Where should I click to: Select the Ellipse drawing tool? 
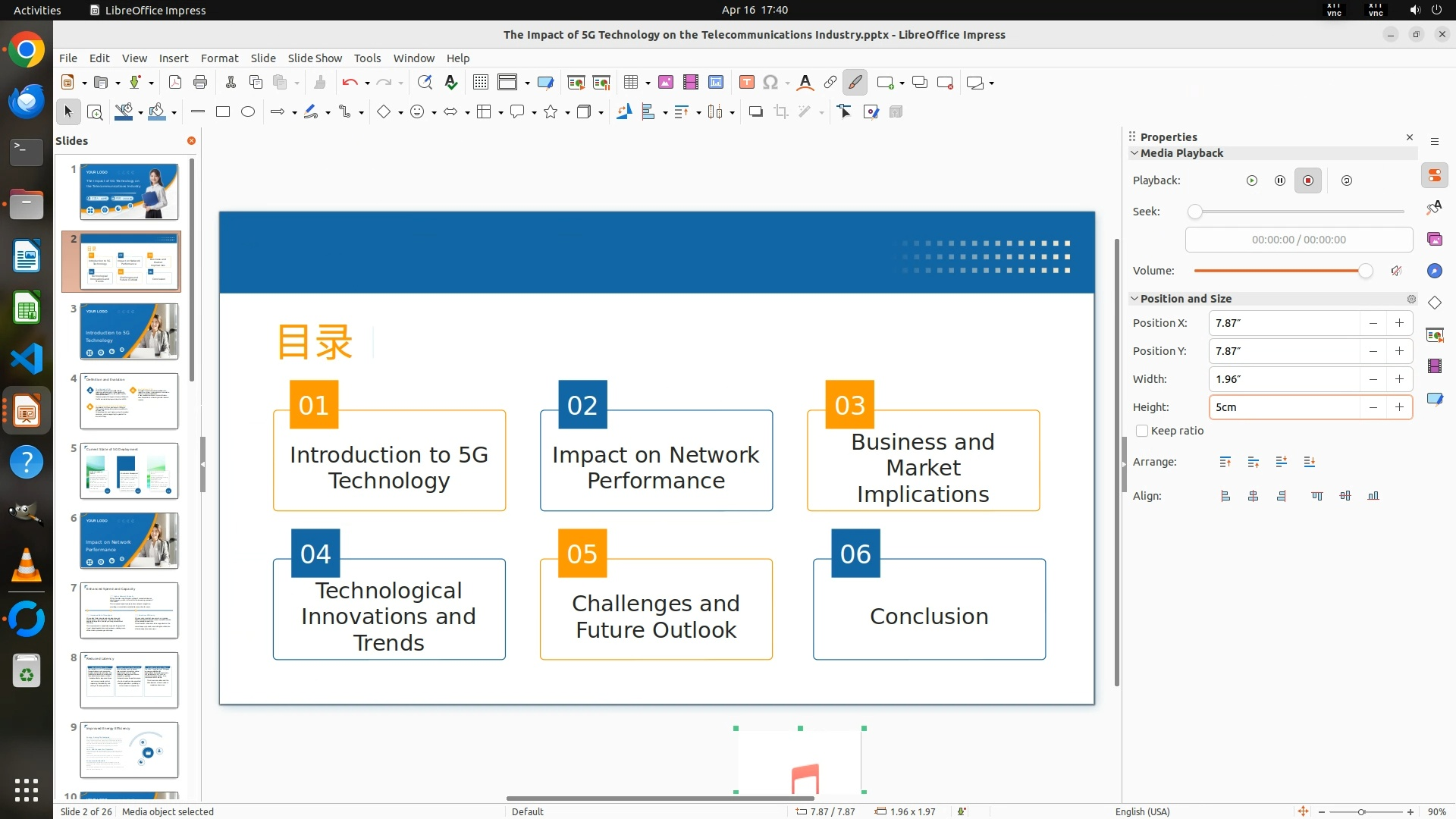[248, 111]
